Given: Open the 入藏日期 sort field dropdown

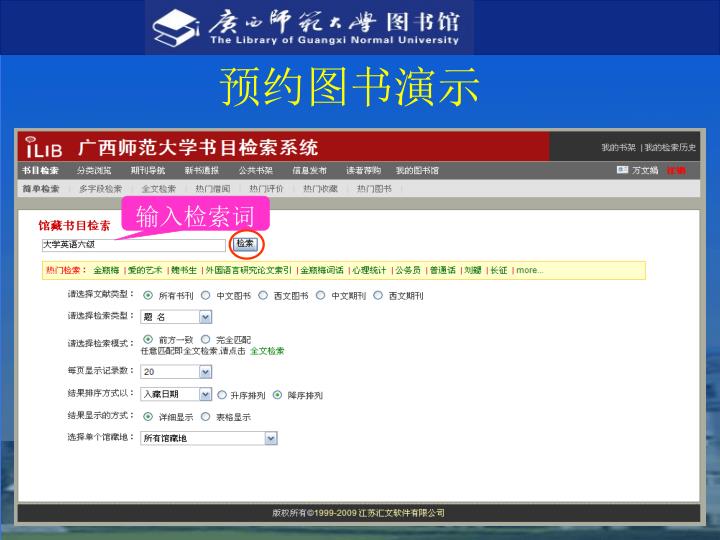Looking at the screenshot, I should point(176,394).
